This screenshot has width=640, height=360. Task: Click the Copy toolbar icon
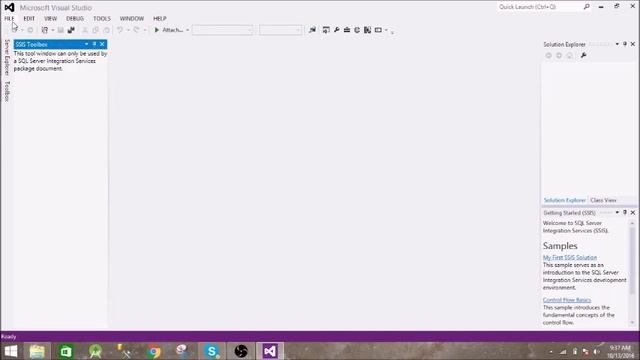[x=96, y=30]
